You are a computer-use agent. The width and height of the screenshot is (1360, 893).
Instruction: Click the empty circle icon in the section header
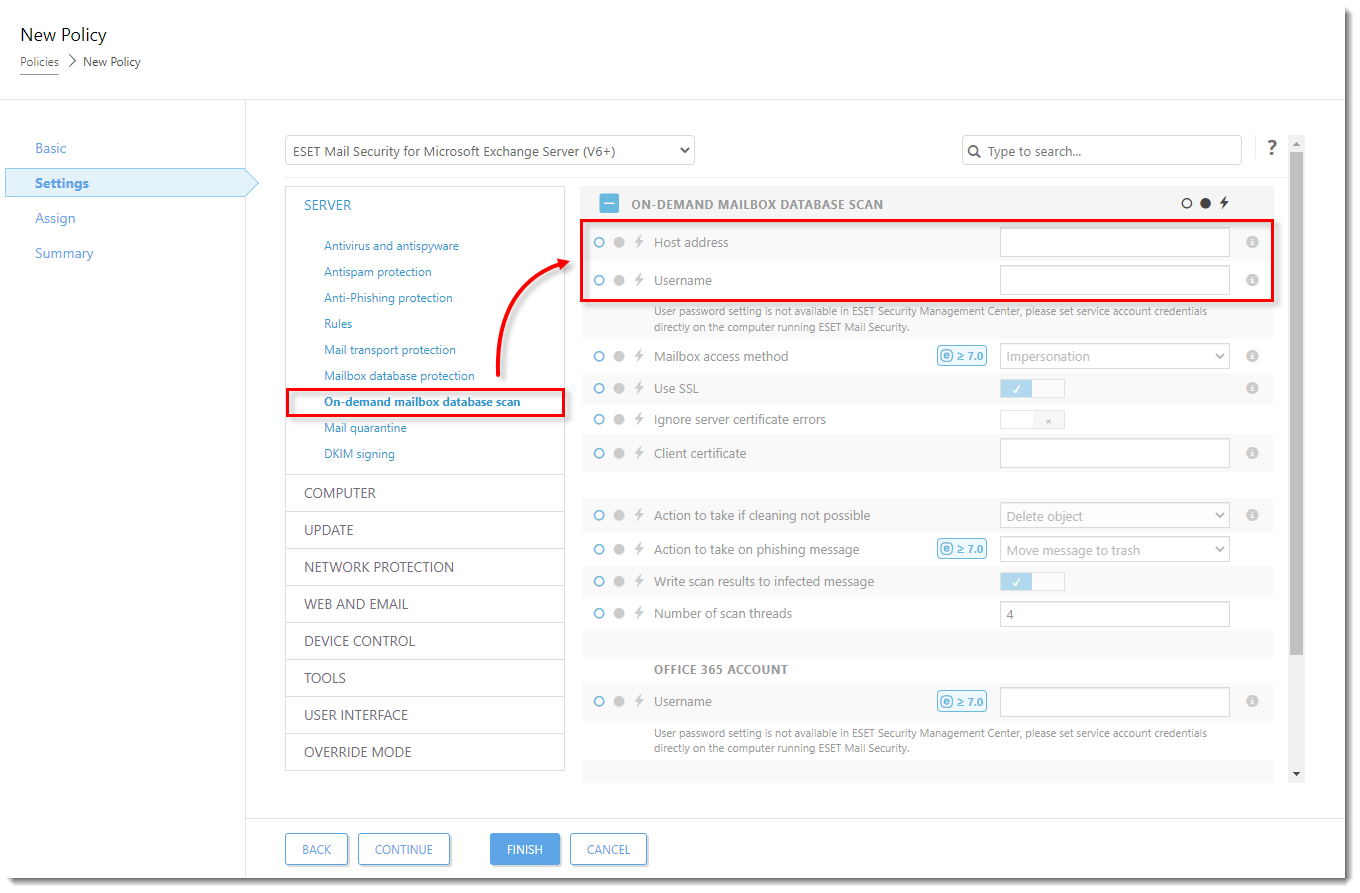point(1187,203)
